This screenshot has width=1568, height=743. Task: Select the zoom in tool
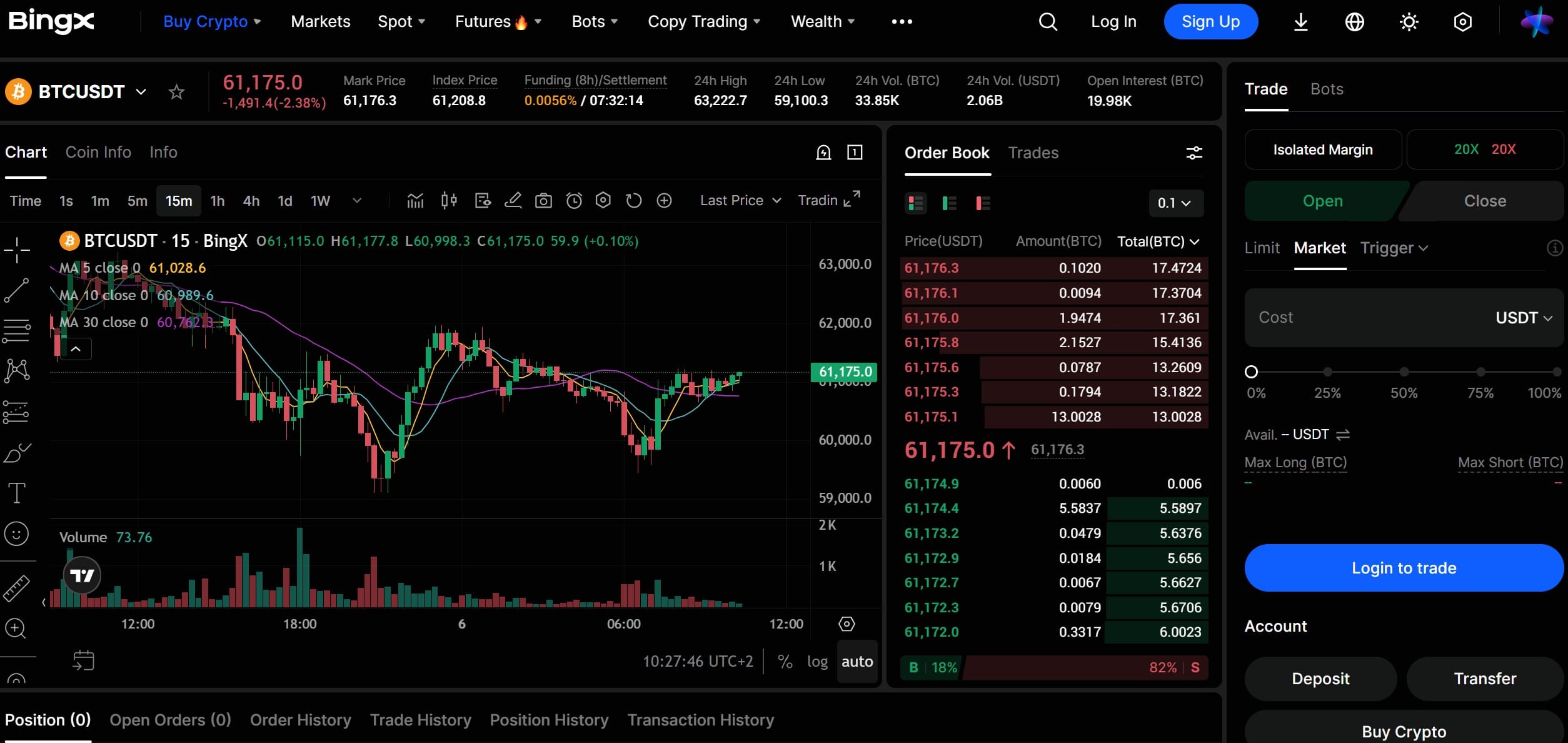(15, 628)
